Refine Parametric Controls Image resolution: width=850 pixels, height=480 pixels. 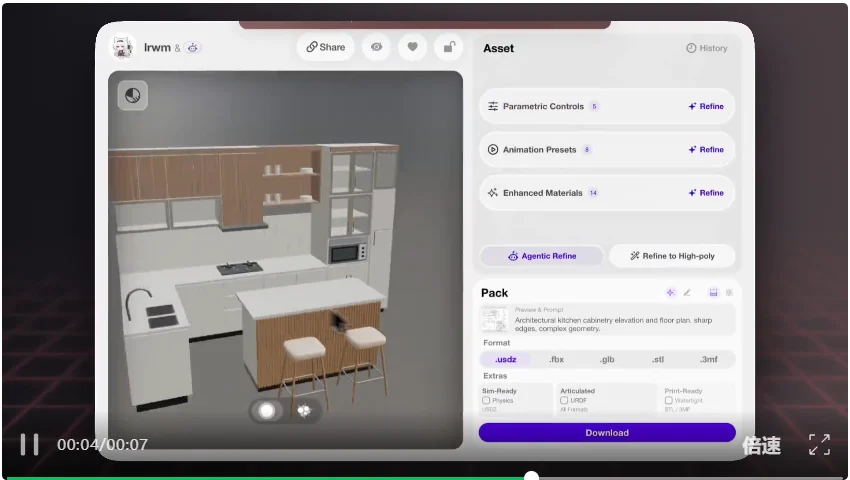pos(706,106)
